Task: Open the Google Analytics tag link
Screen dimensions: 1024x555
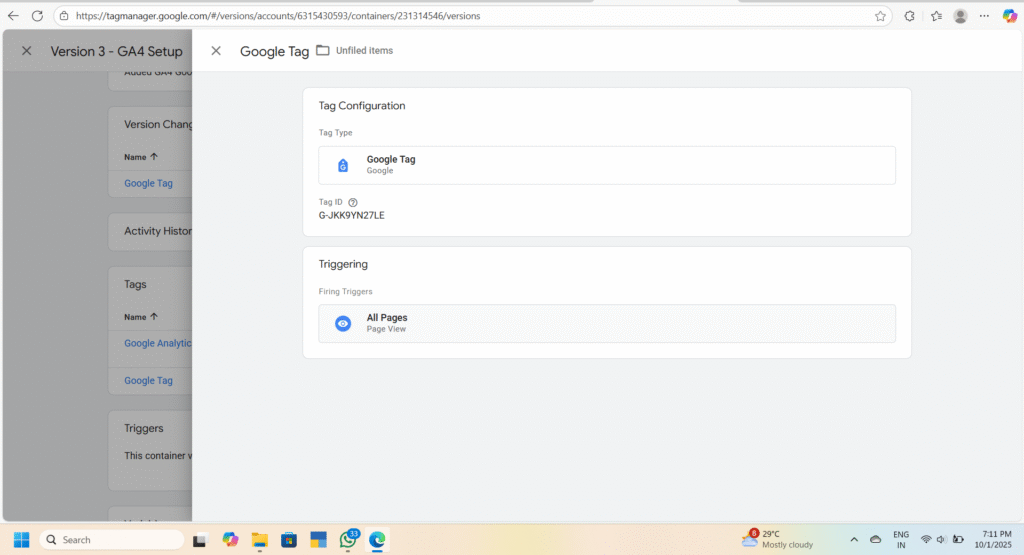Action: 157,343
